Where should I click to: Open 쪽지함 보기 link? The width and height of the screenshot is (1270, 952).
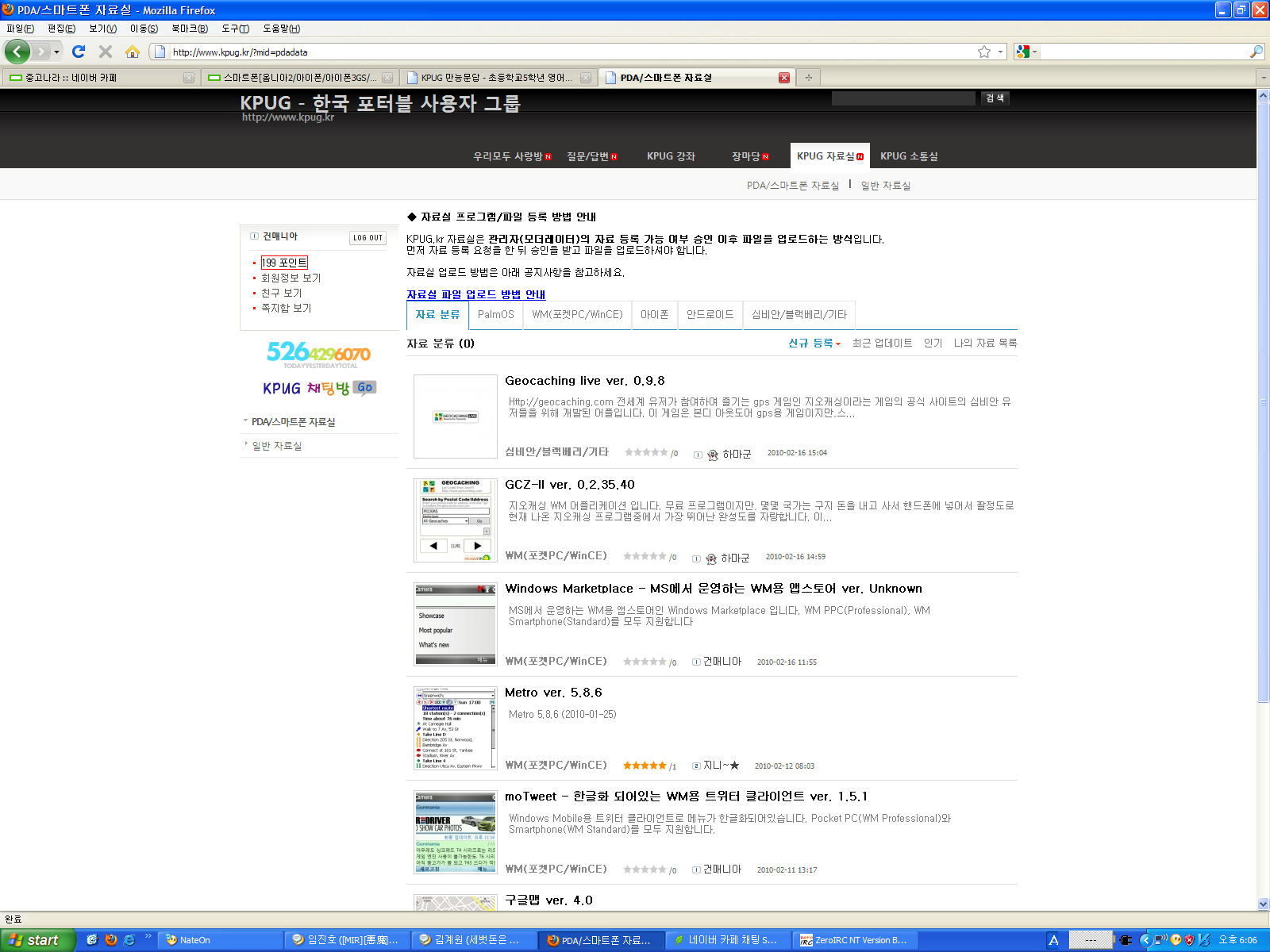tap(286, 308)
